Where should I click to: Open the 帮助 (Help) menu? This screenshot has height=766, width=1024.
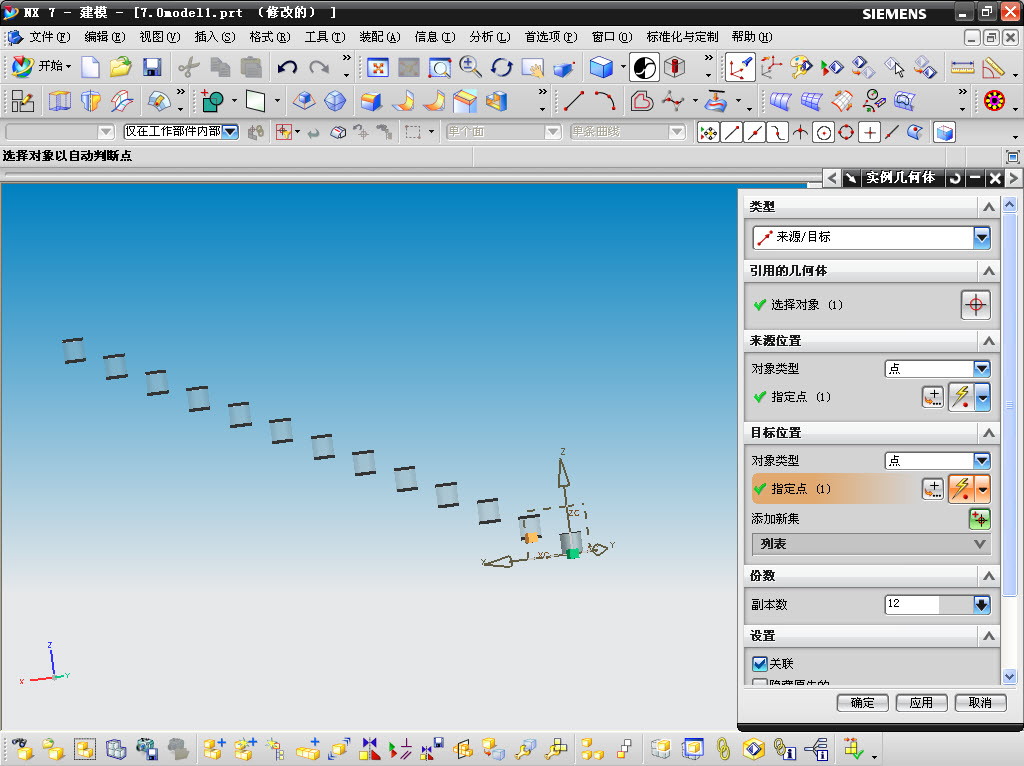point(752,37)
